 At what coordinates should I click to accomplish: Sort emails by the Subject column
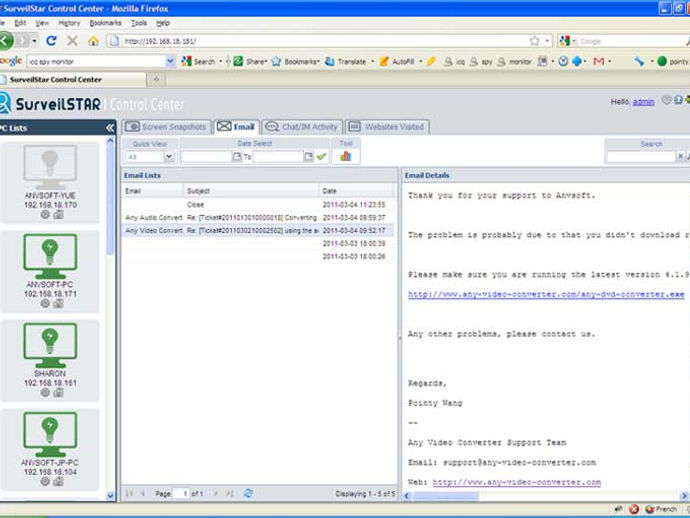pyautogui.click(x=251, y=191)
